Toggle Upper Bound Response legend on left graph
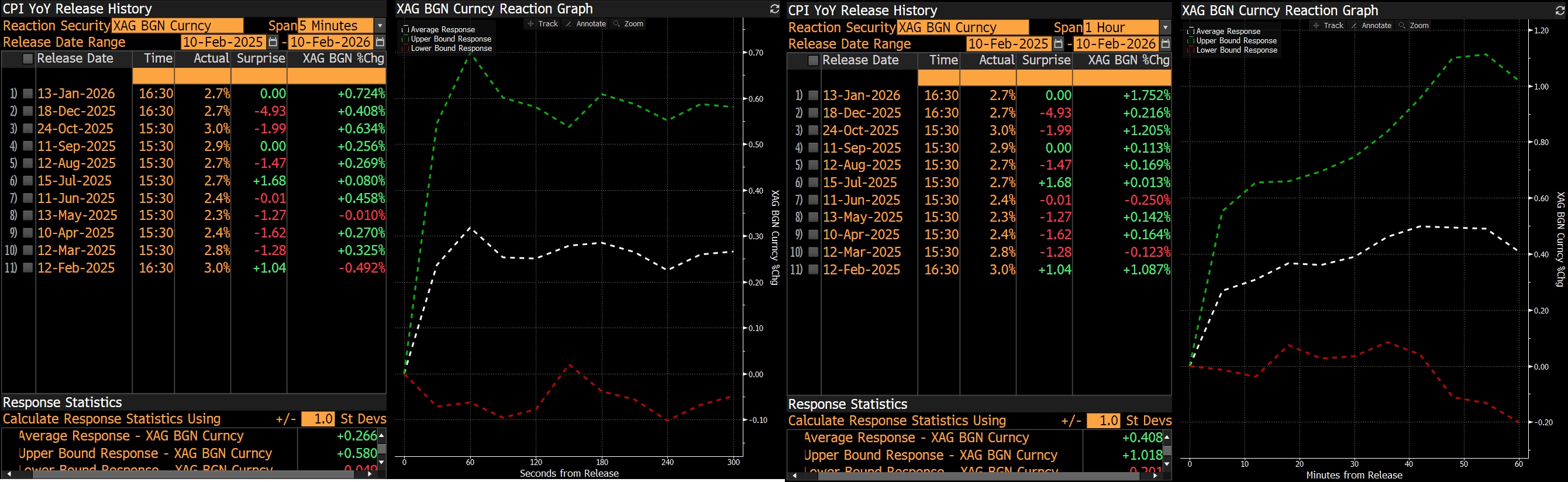Screen dimensions: 1568x482 [405, 39]
